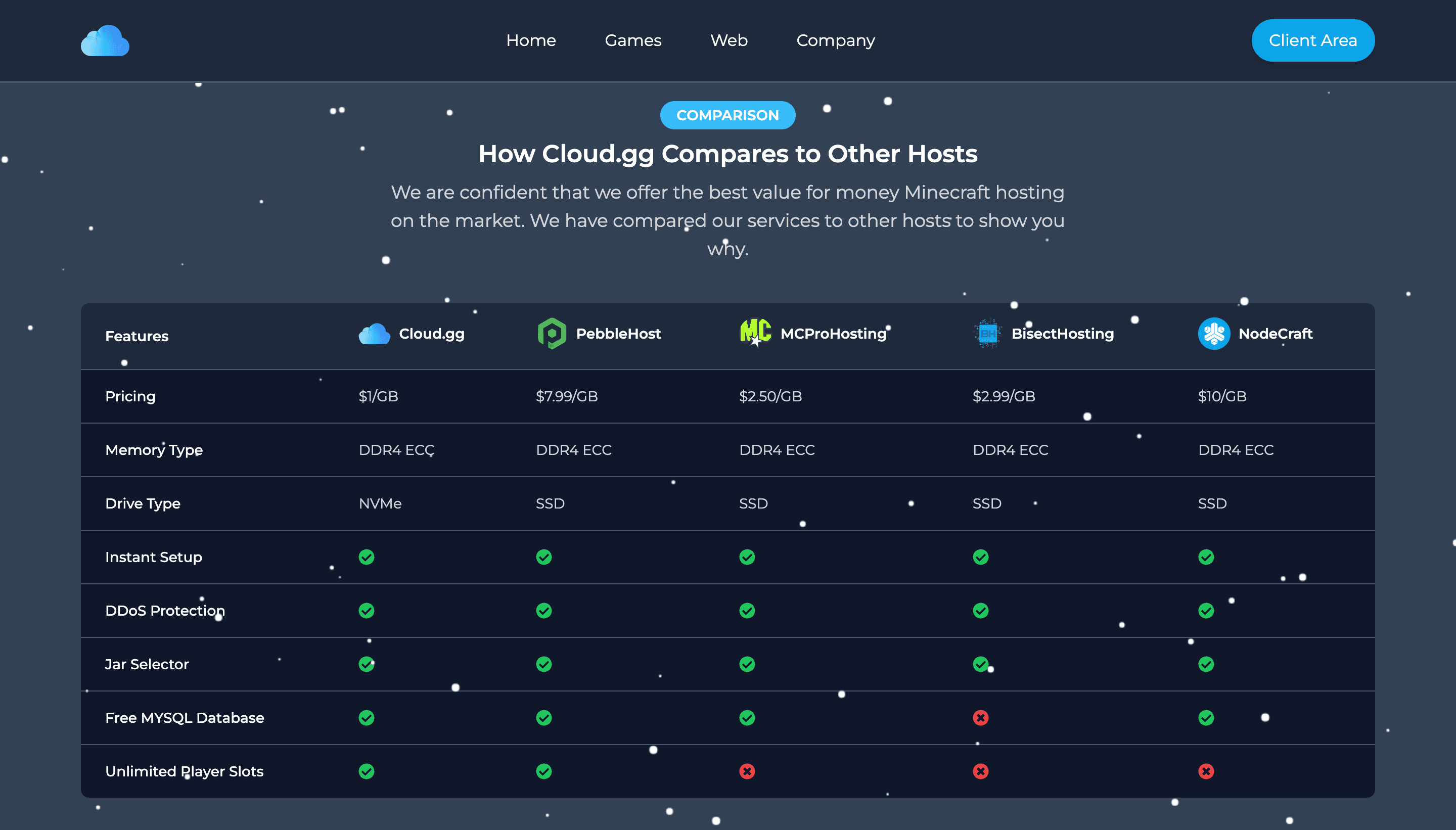Select the "Free MYSQL Database" row label
Image resolution: width=1456 pixels, height=830 pixels.
[x=185, y=718]
